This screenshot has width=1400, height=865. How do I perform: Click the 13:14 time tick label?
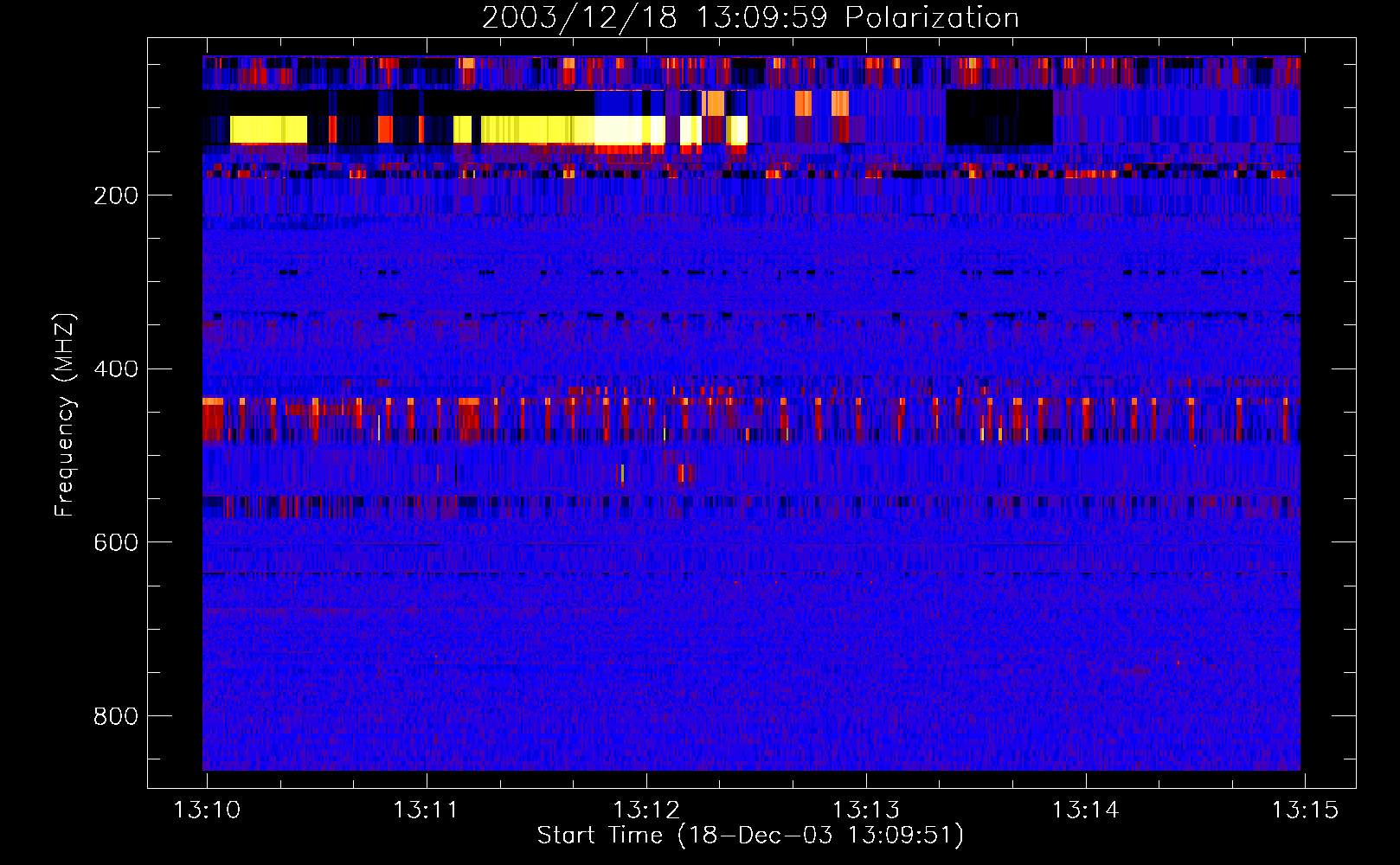pyautogui.click(x=1086, y=811)
